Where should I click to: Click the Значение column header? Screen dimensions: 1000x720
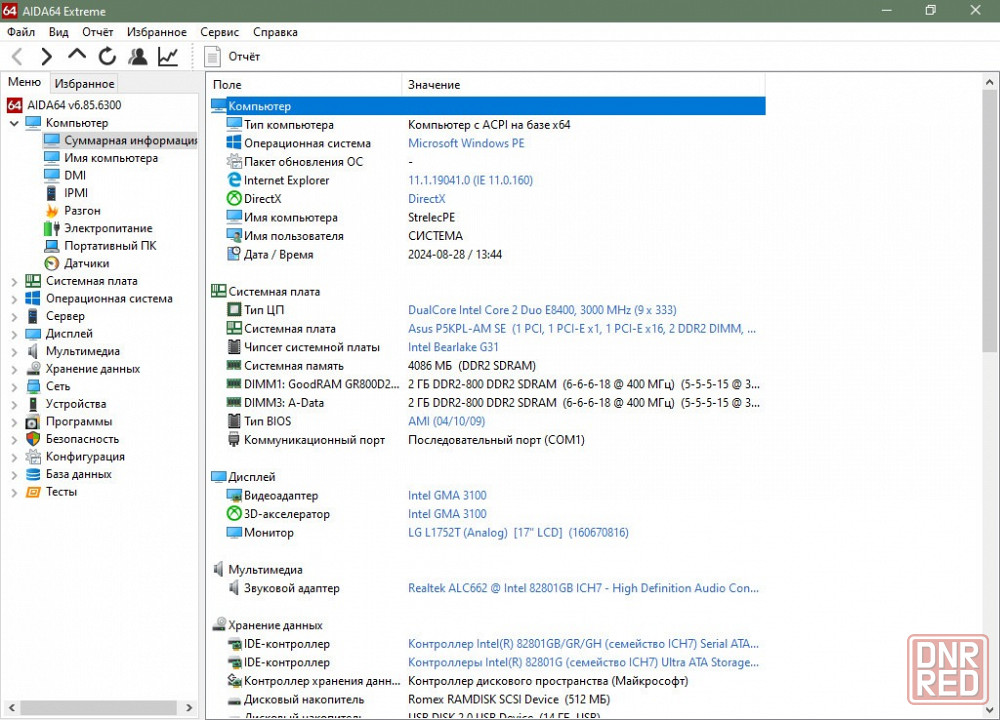583,85
